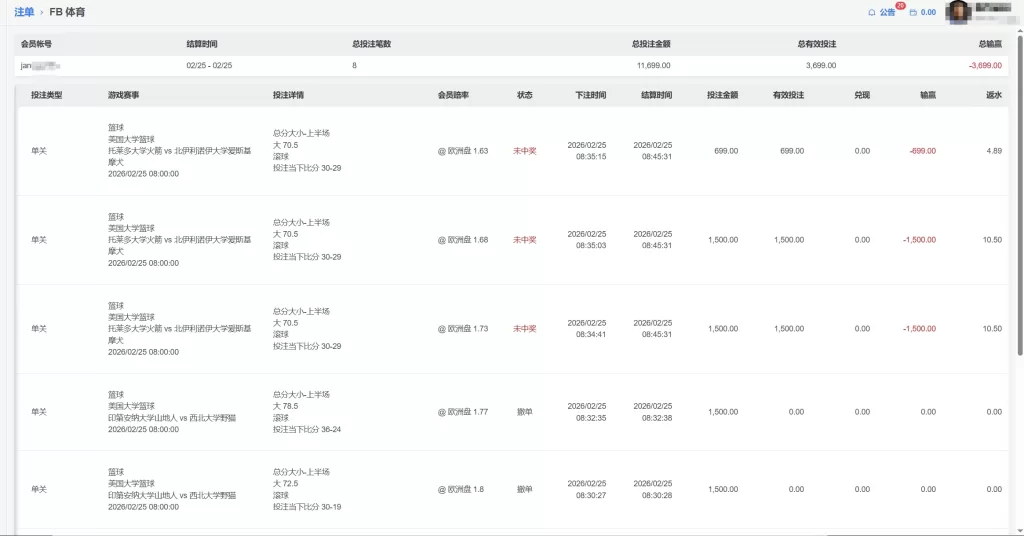Sort by the 下注时间 column header
1024x536 pixels.
tap(590, 95)
